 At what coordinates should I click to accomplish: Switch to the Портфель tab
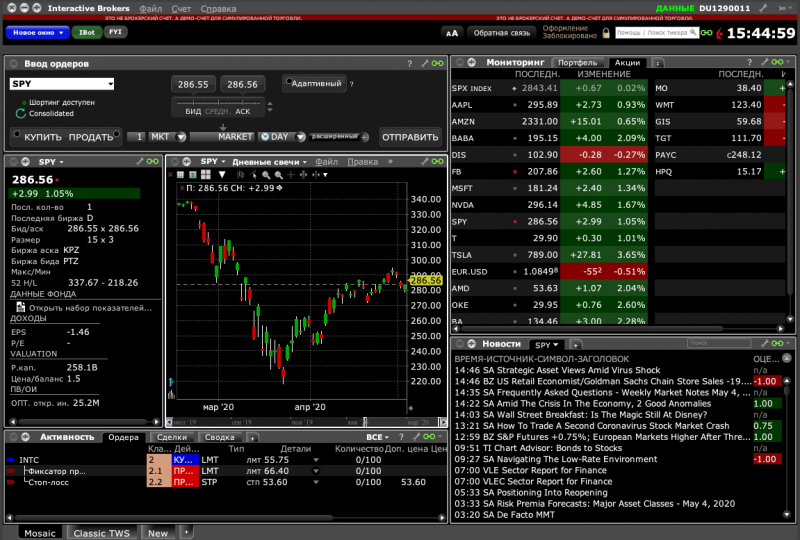click(x=579, y=63)
